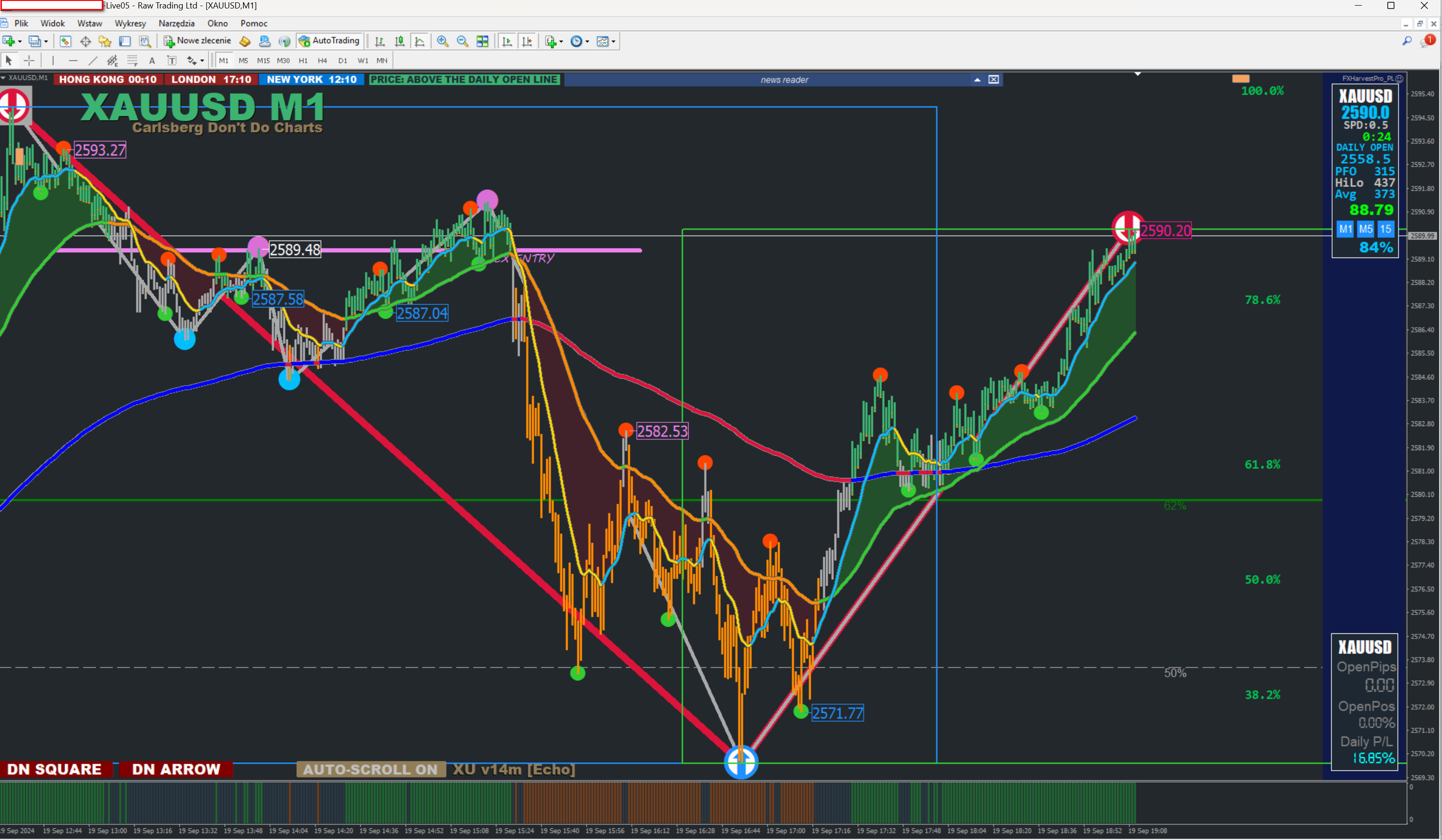Viewport: 1442px width, 840px height.
Task: Expand the Templates dropdown arrow
Action: pyautogui.click(x=613, y=41)
